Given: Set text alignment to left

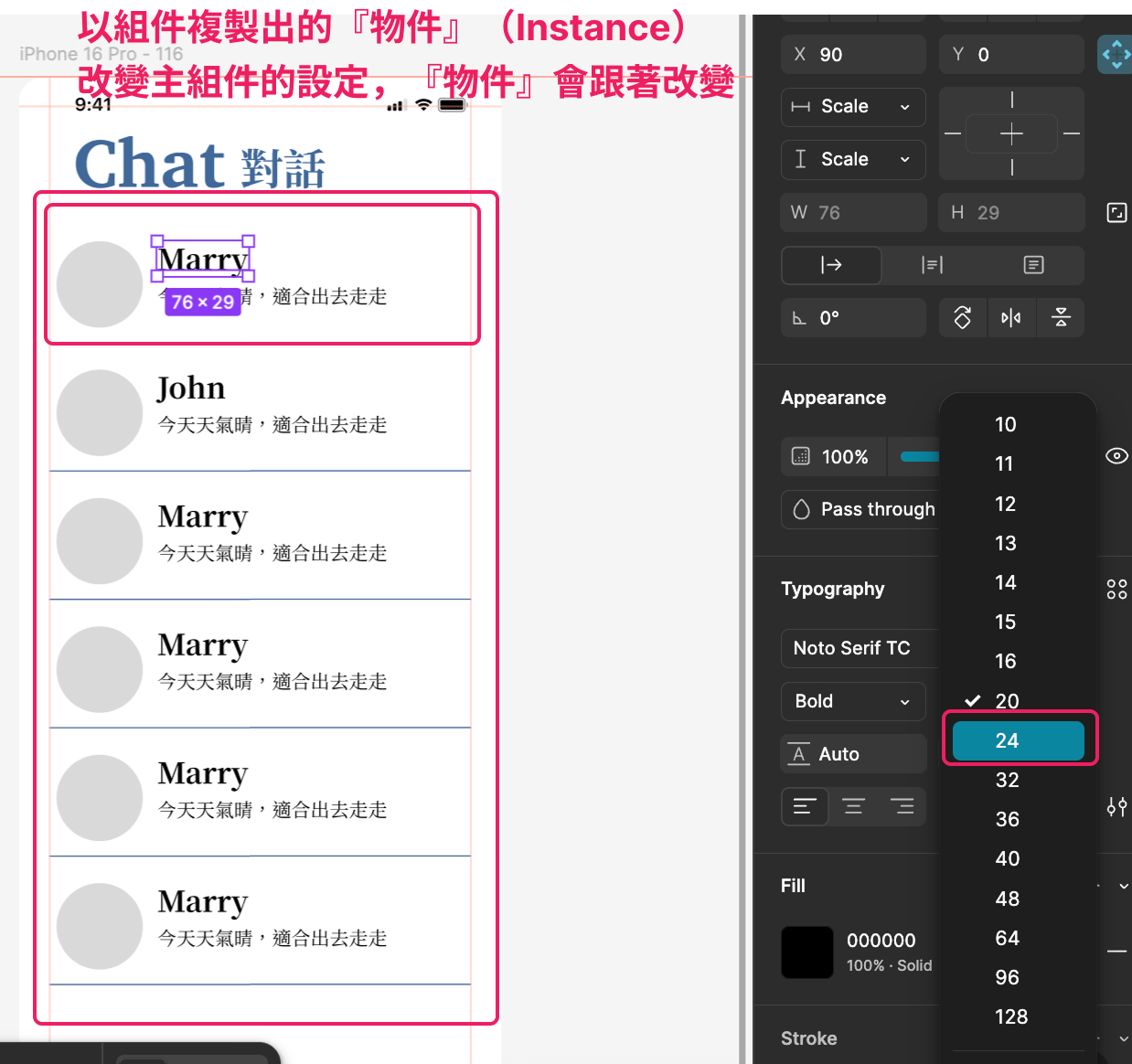Looking at the screenshot, I should coord(805,807).
